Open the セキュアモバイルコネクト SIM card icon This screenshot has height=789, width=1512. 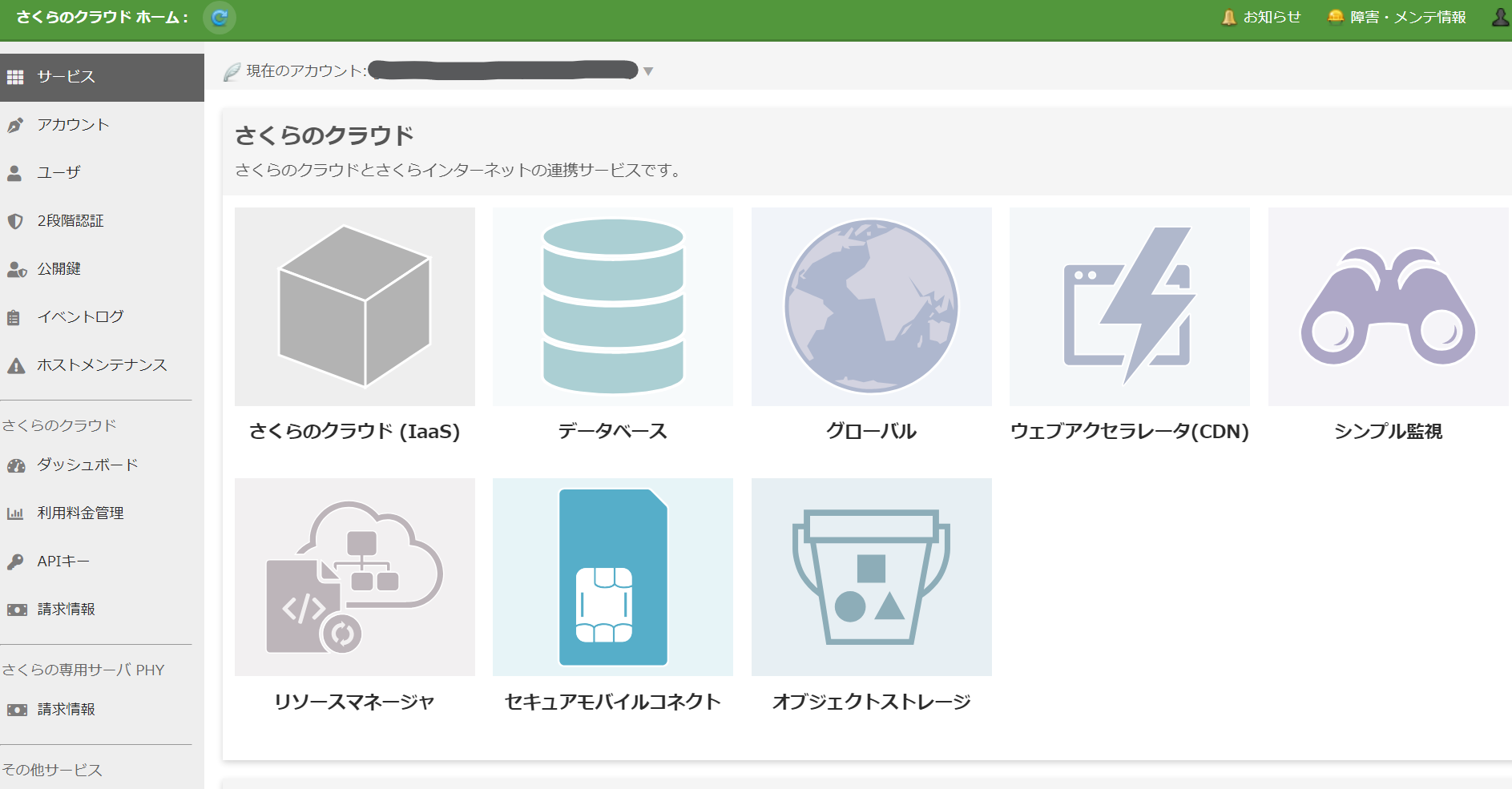(613, 577)
